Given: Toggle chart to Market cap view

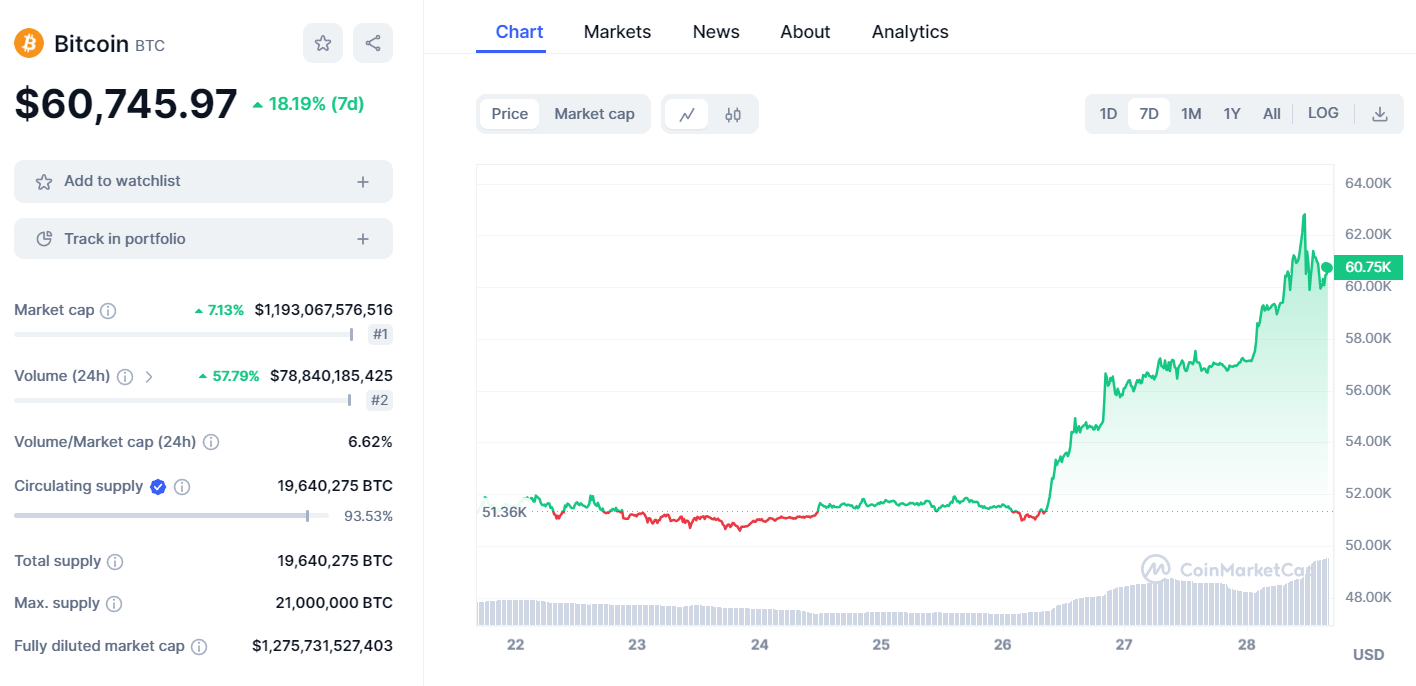Looking at the screenshot, I should (x=594, y=114).
